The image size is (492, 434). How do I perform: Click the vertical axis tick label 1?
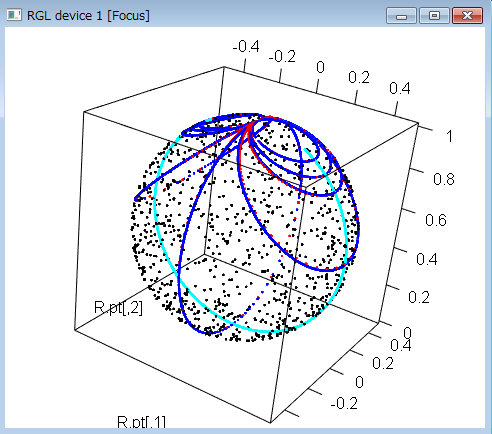[450, 136]
